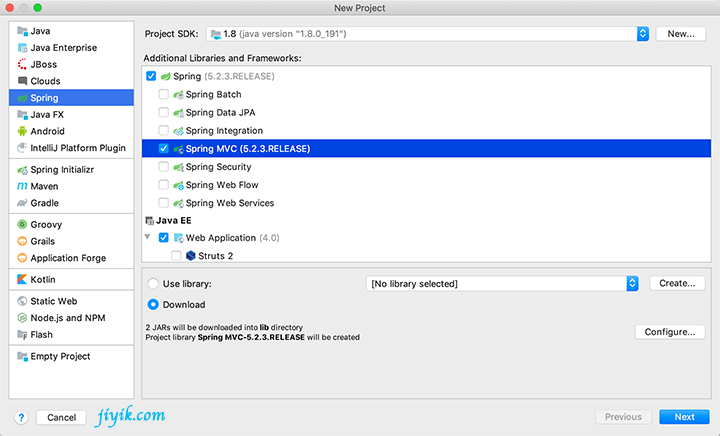Screen dimensions: 720x436
Task: Click the 'Spring Web Flow' label text
Action: 222,185
